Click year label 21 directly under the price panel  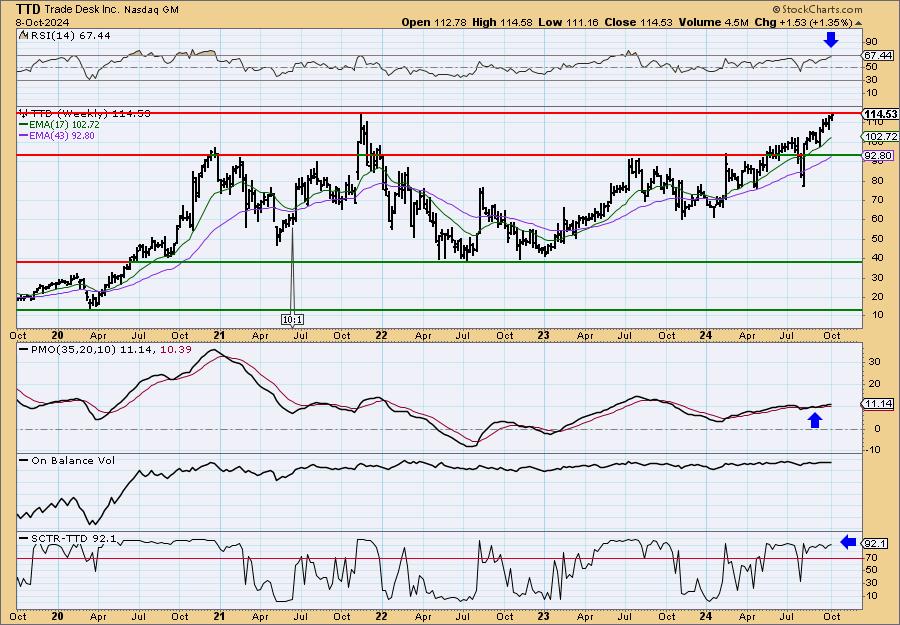(219, 335)
